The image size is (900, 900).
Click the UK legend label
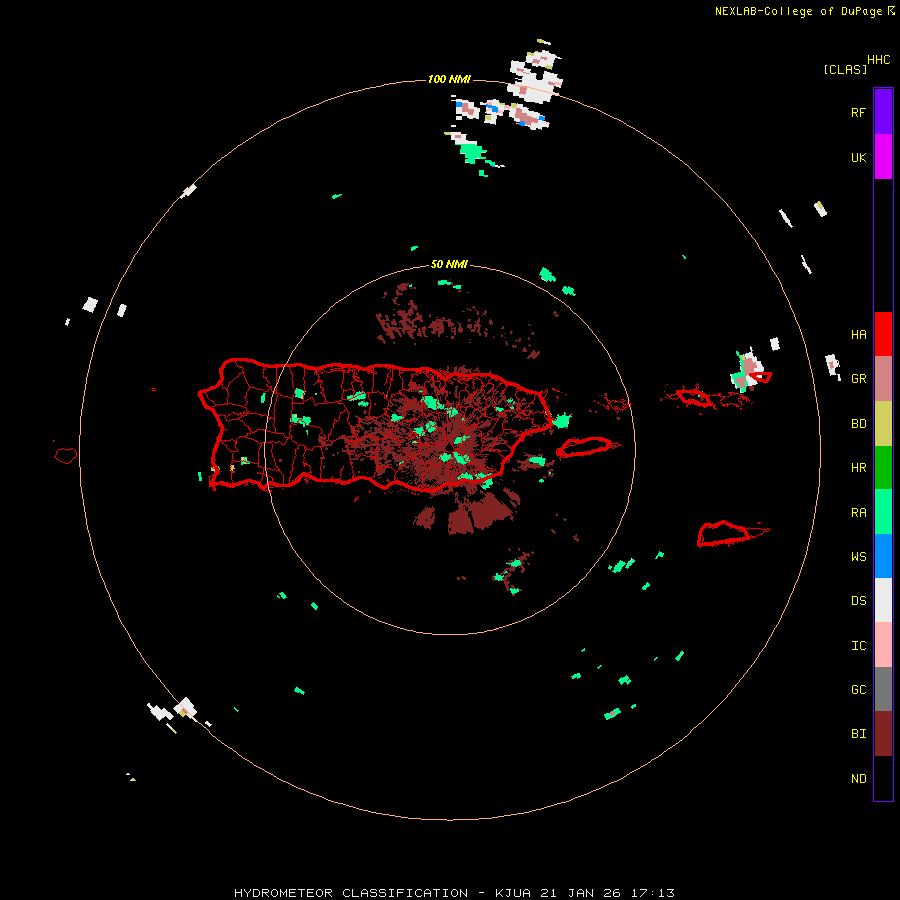click(858, 157)
